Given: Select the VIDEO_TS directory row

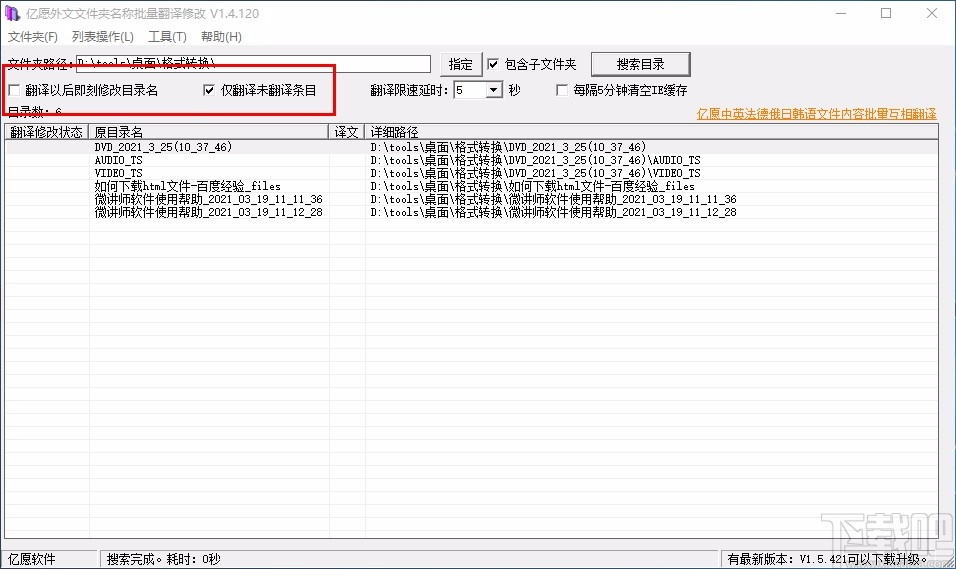Looking at the screenshot, I should (x=471, y=173).
